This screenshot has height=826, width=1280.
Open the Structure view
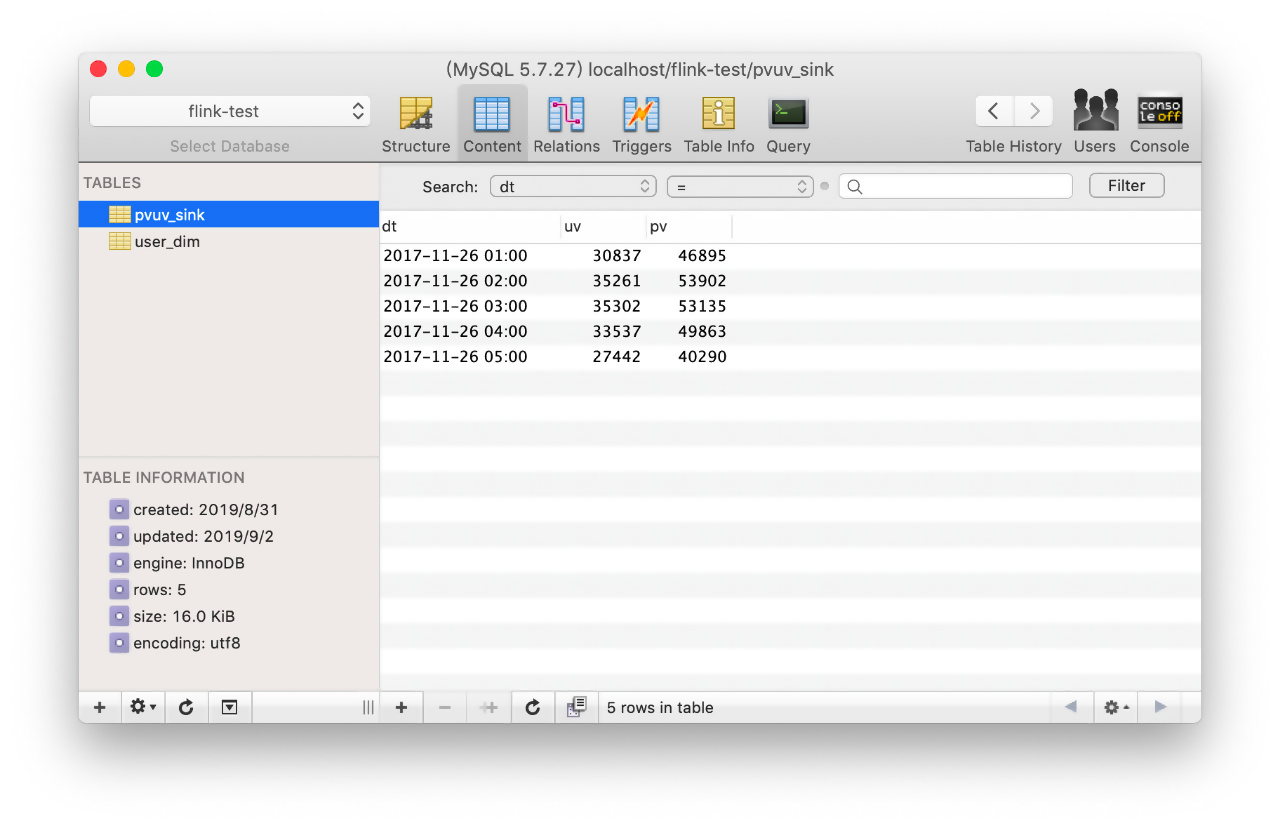[416, 124]
